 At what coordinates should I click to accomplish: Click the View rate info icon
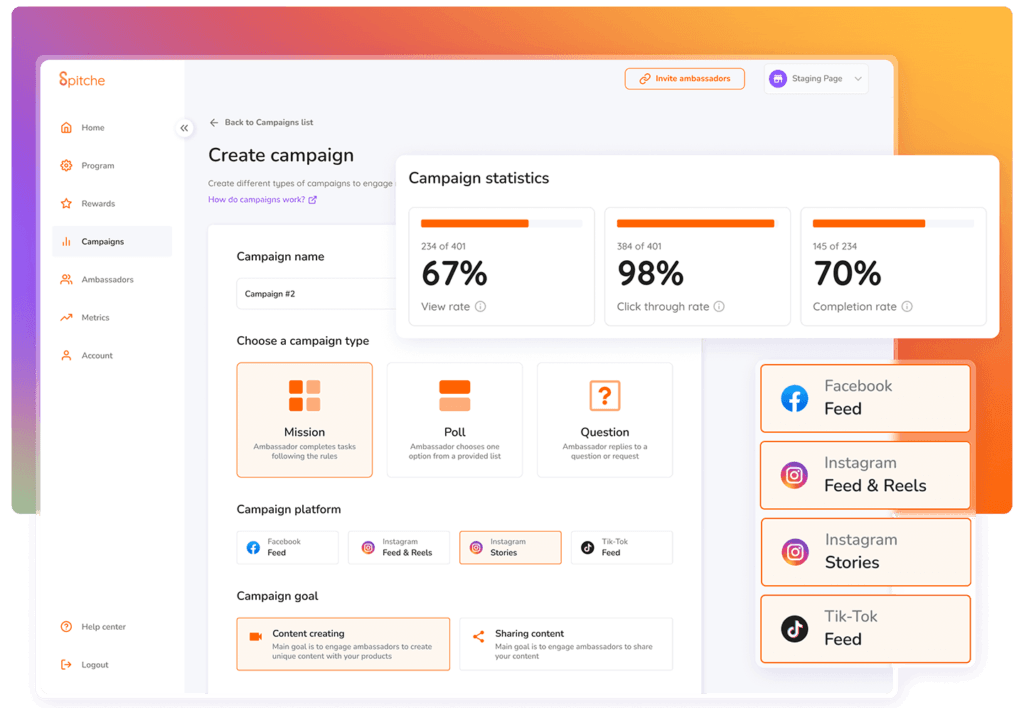pyautogui.click(x=481, y=306)
